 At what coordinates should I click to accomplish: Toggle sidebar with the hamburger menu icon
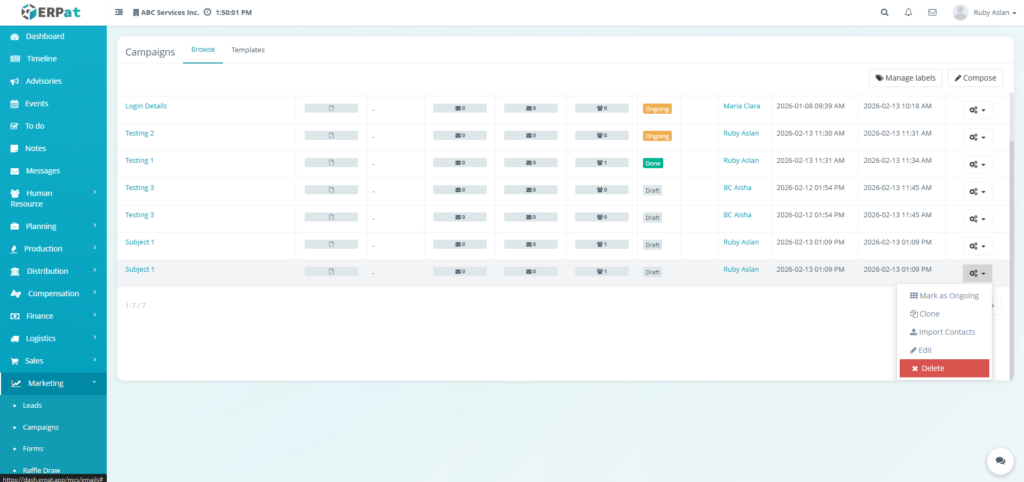(x=120, y=13)
